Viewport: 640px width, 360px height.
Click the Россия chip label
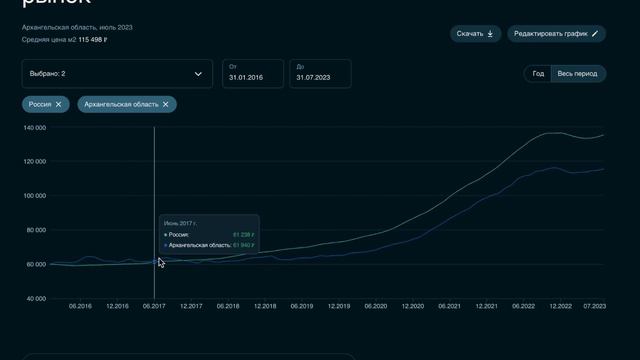[x=40, y=104]
